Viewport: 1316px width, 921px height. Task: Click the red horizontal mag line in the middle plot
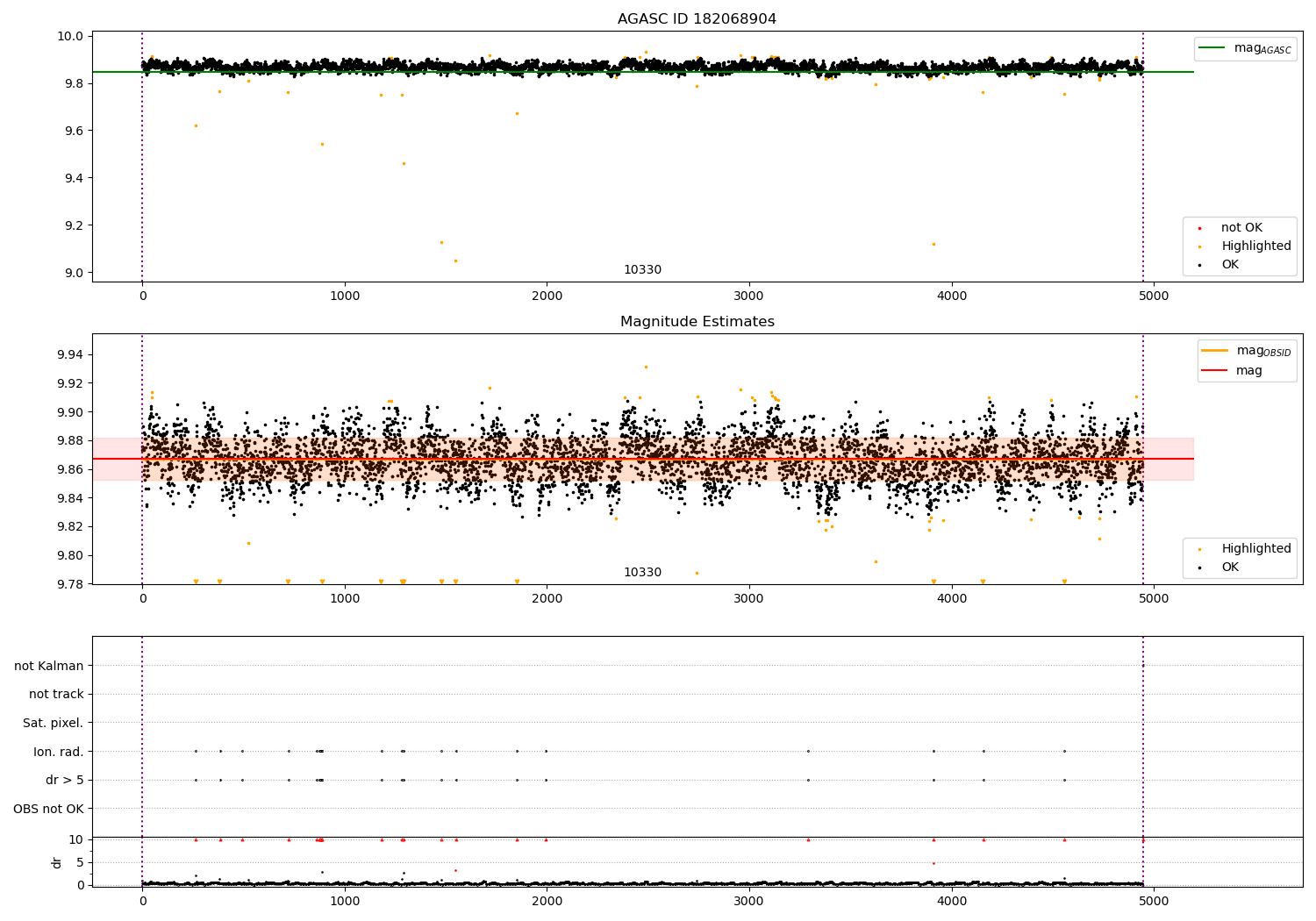tap(643, 459)
